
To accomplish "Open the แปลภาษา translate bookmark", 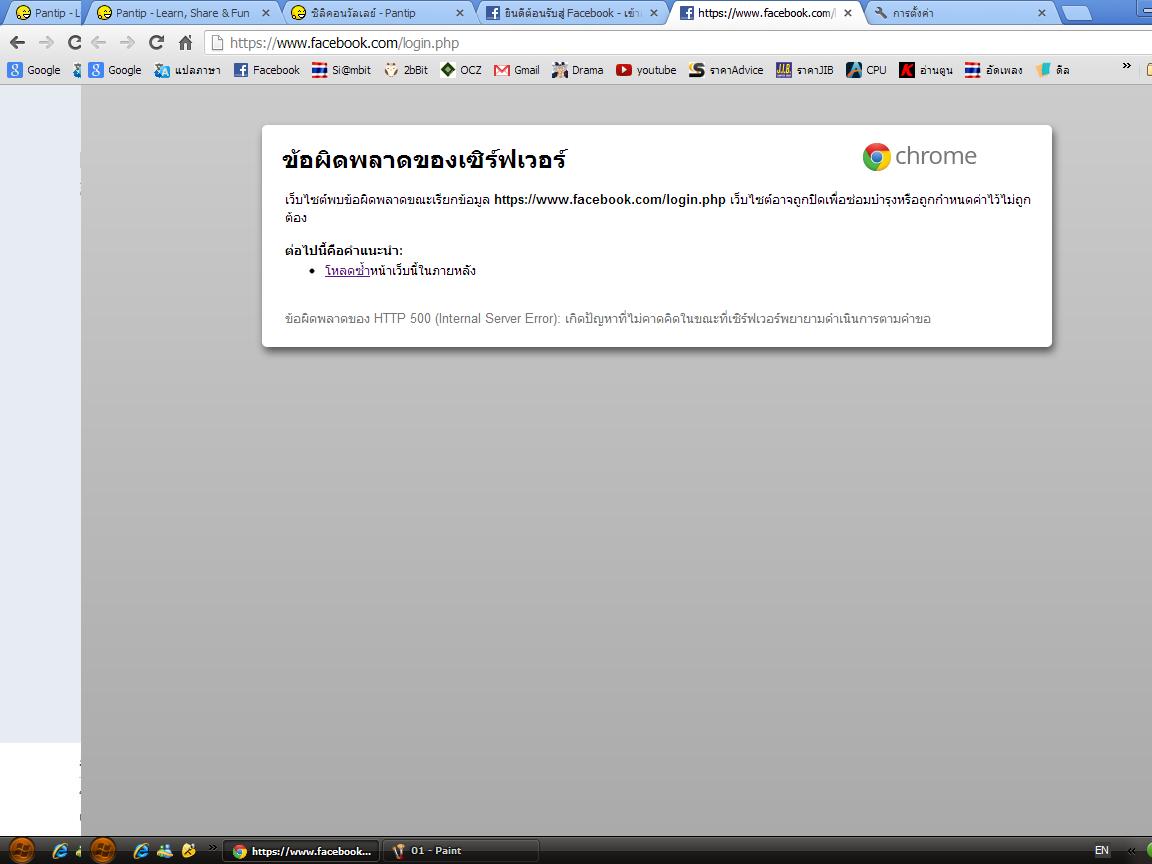I will pos(187,70).
